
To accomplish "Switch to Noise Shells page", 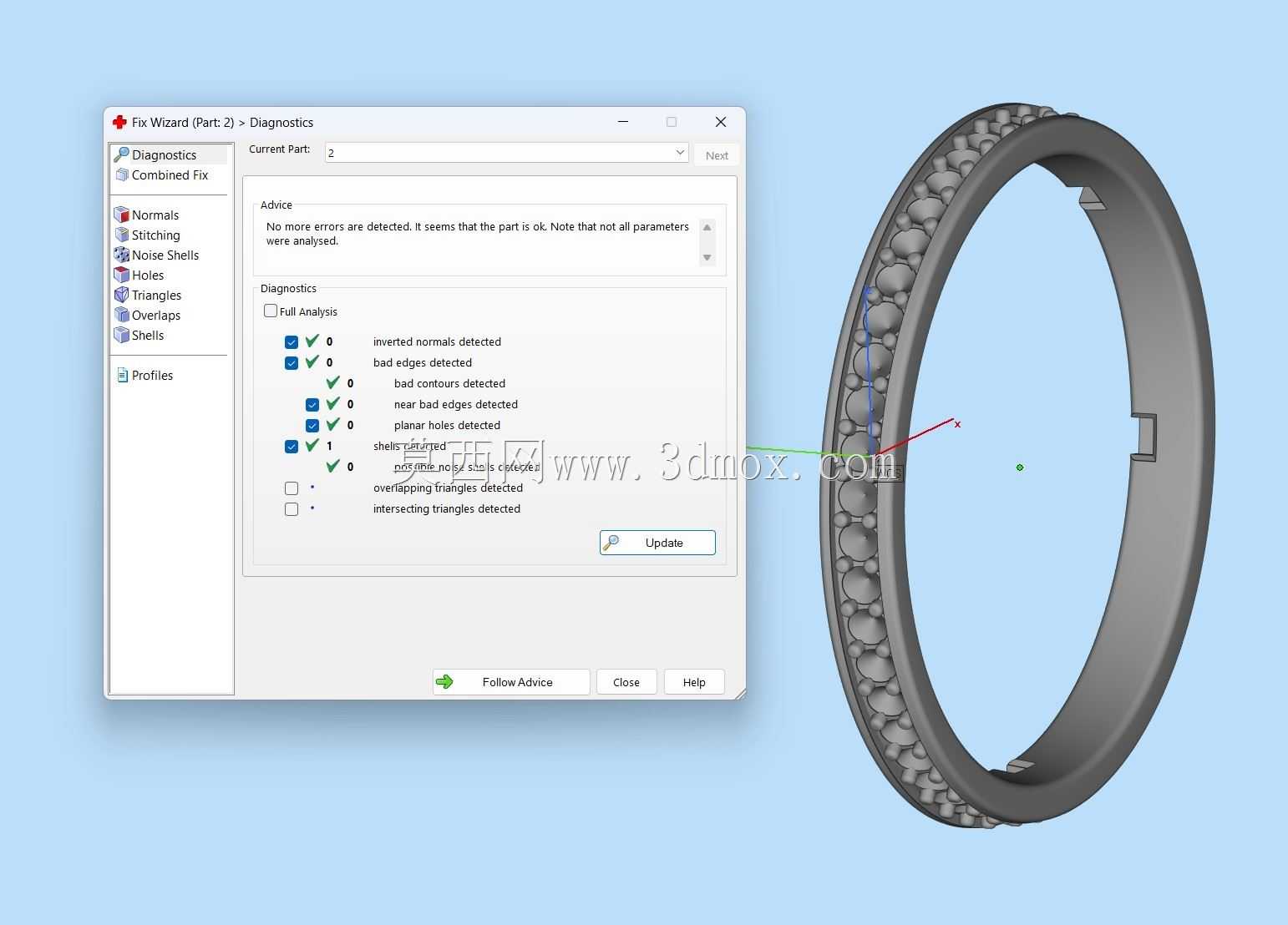I will 165,255.
